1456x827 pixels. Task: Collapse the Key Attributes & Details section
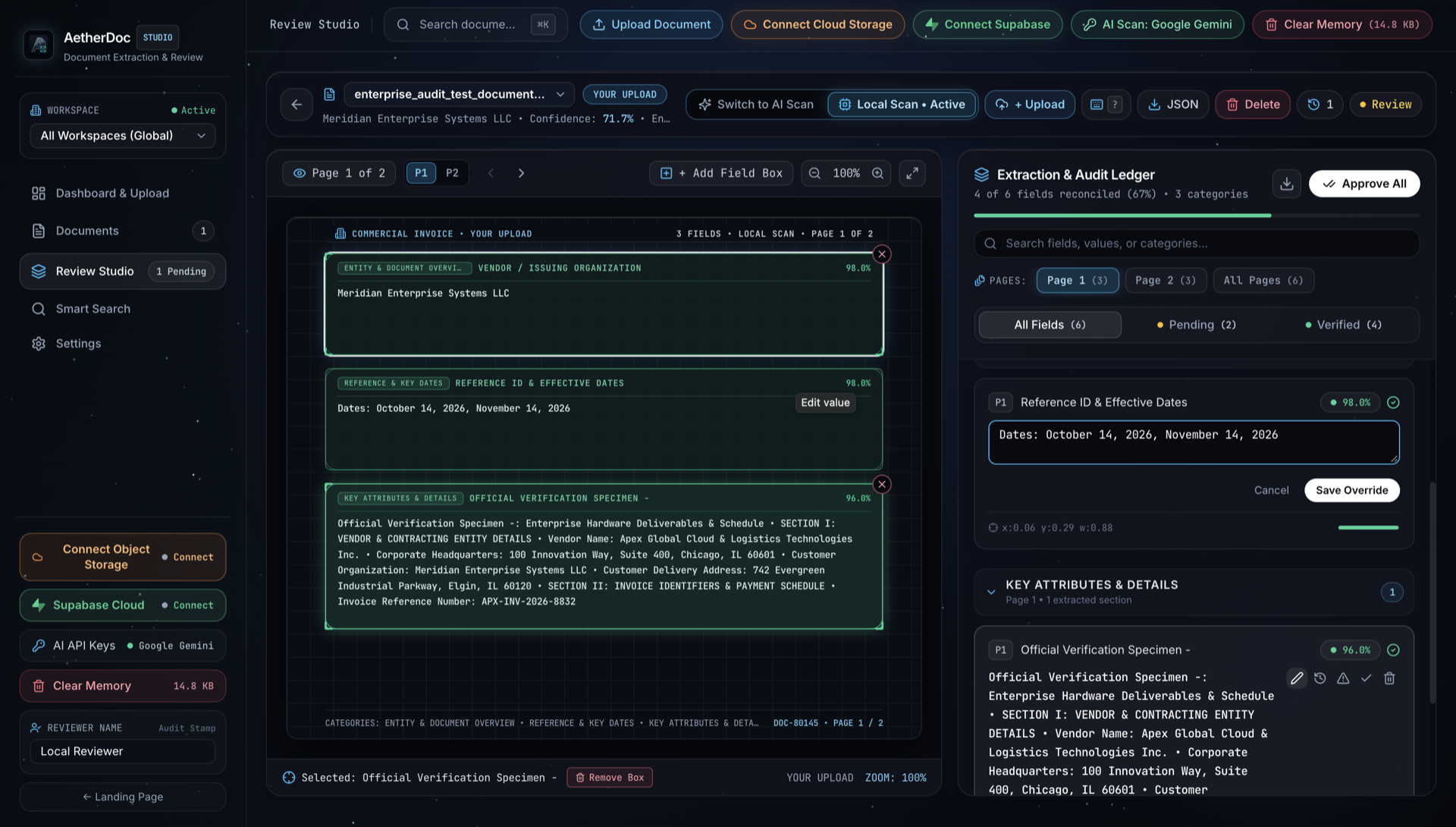pos(991,592)
